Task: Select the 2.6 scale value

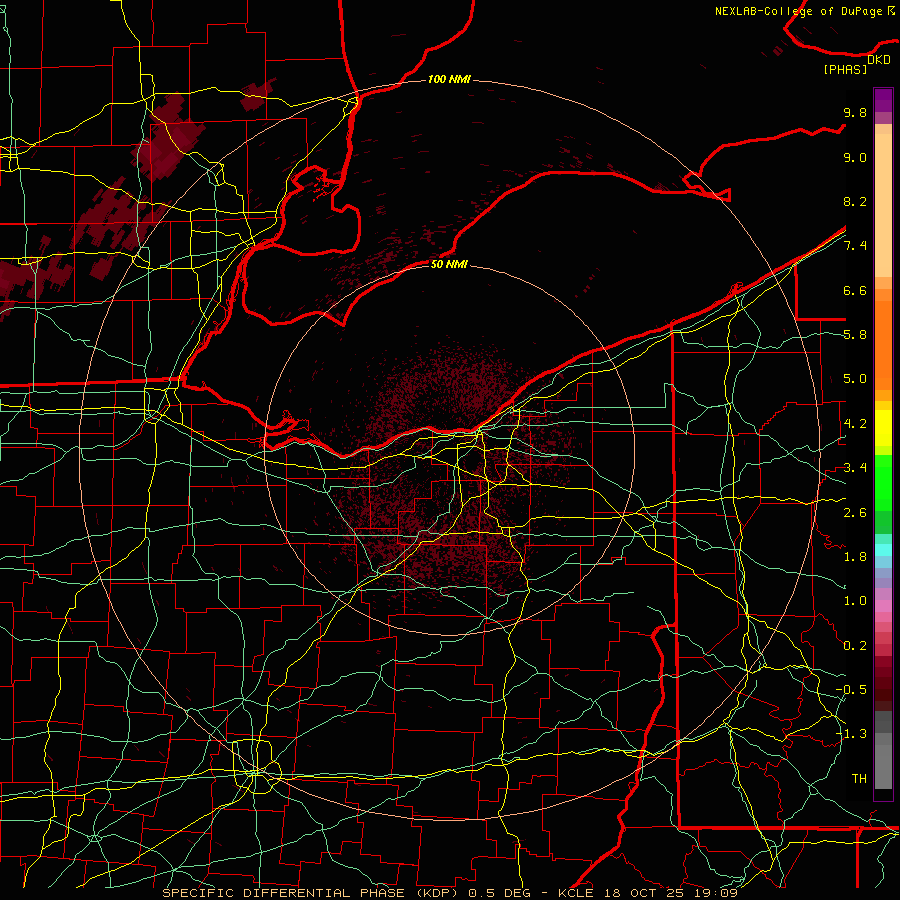Action: point(855,513)
